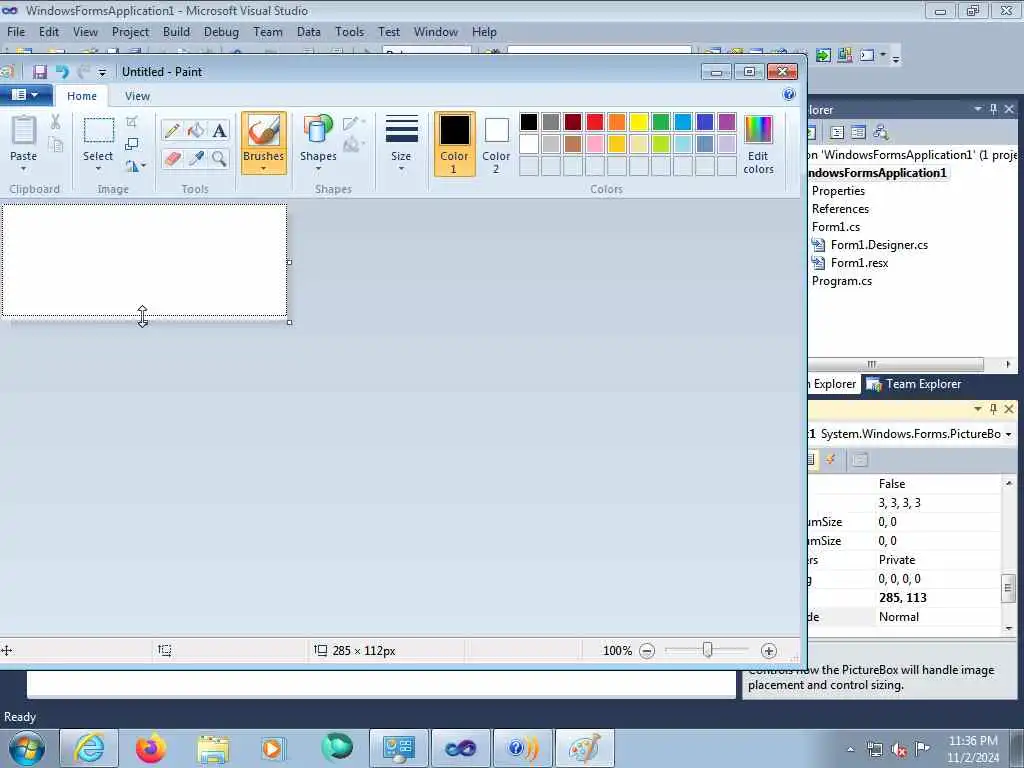Open Paint Help question mark icon
1024x768 pixels.
[789, 95]
